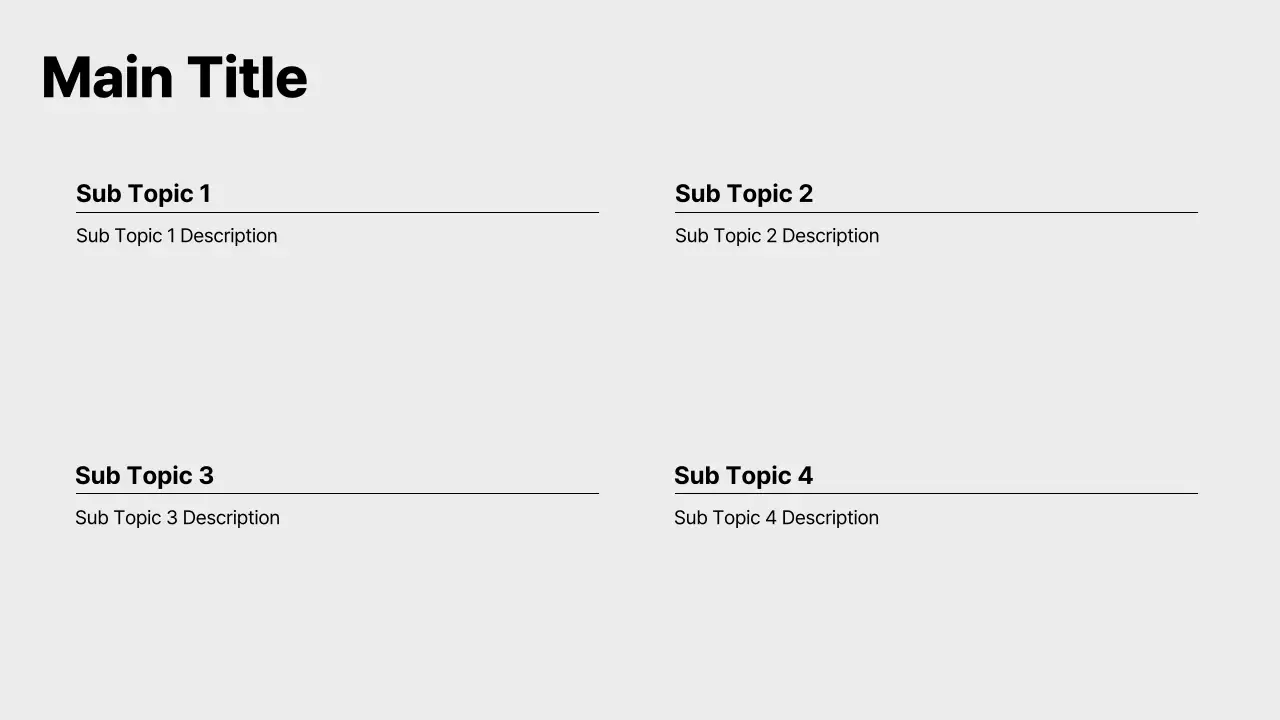This screenshot has height=720, width=1280.
Task: Click the word "Main" in the title
Action: click(x=106, y=78)
